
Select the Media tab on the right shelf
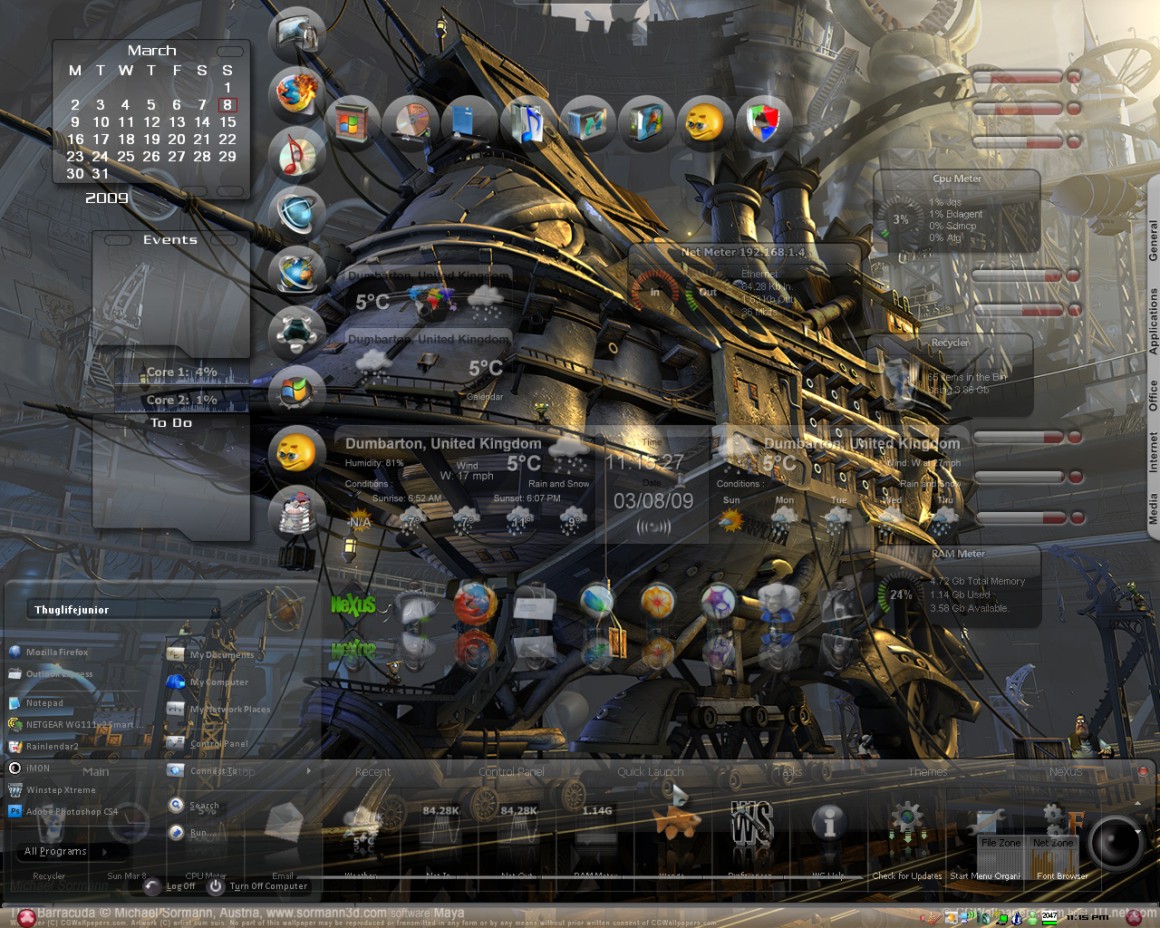coord(1153,509)
